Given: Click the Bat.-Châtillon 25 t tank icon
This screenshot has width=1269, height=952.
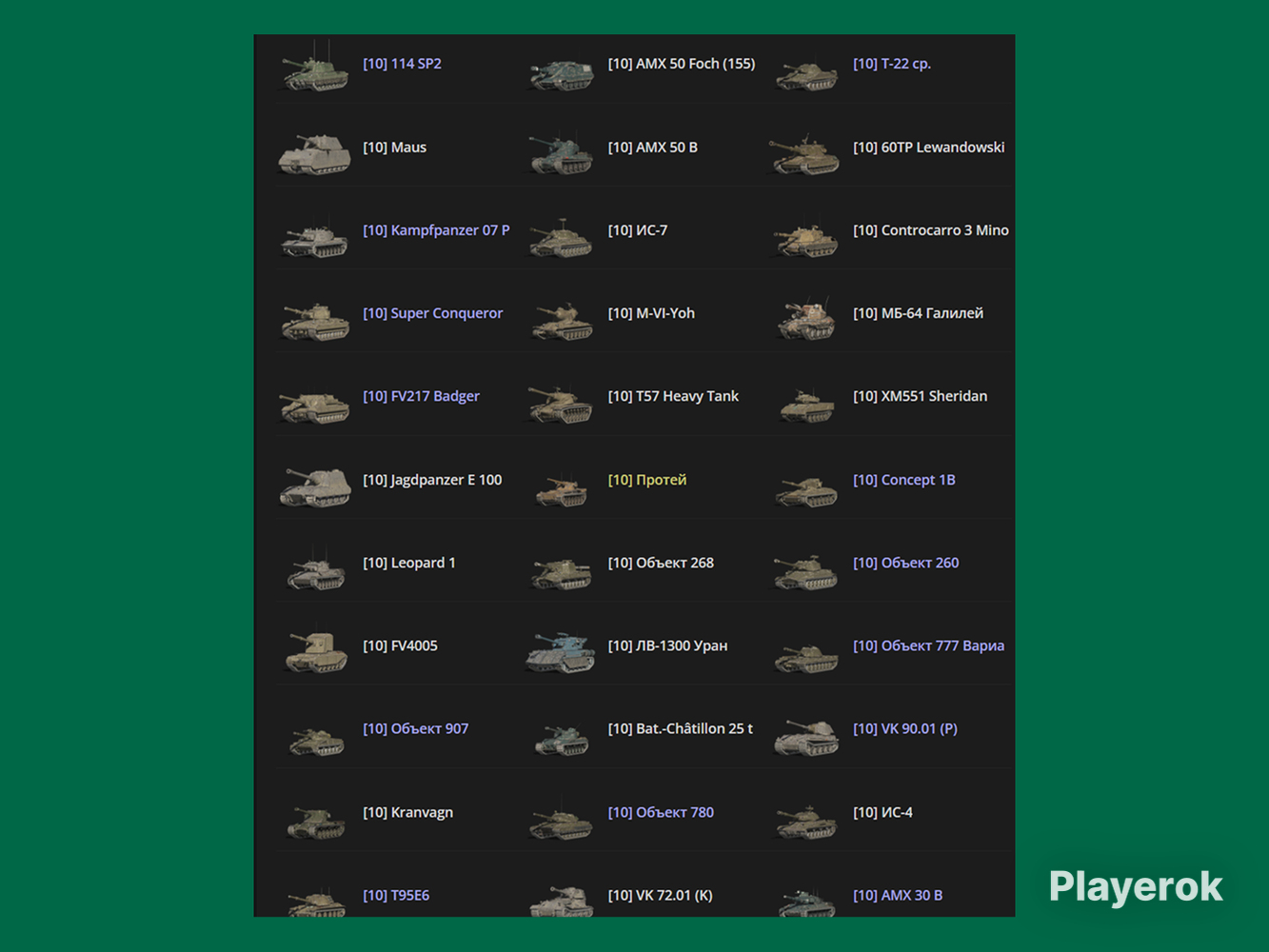Looking at the screenshot, I should coord(561,738).
